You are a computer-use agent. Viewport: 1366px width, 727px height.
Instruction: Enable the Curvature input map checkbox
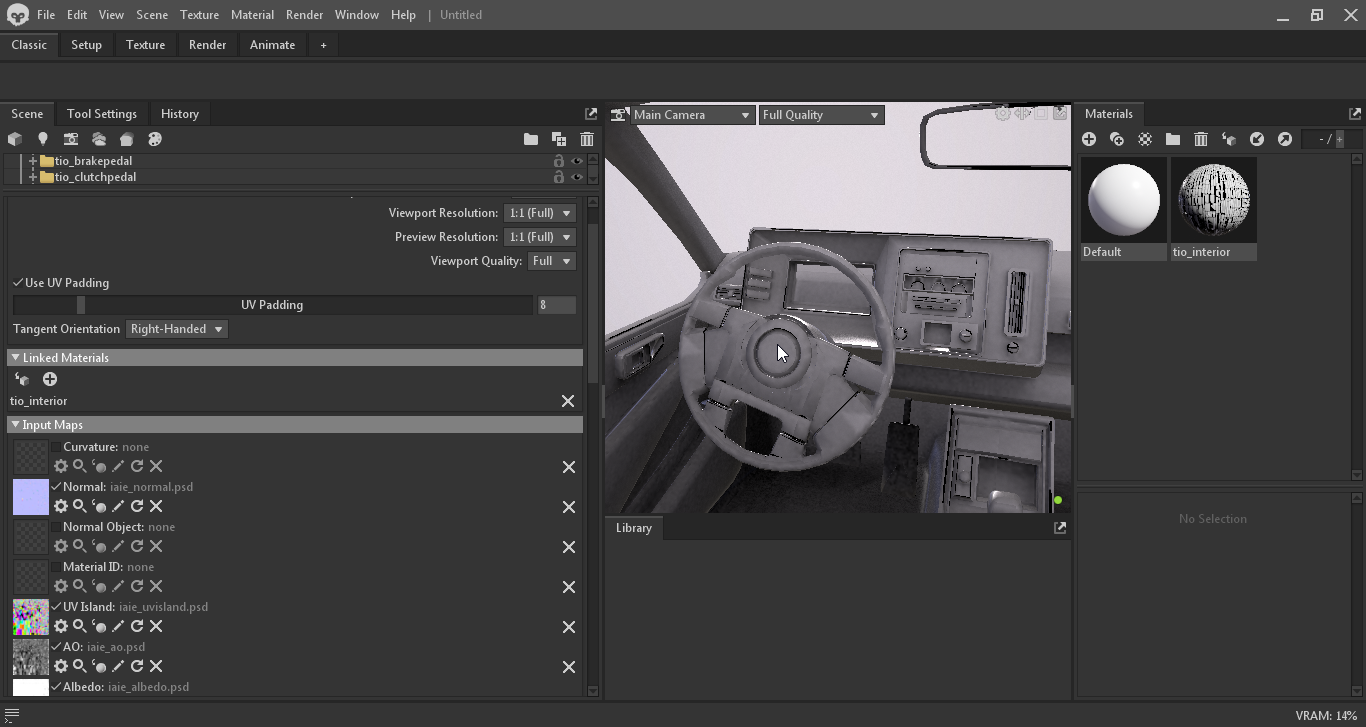[56, 447]
